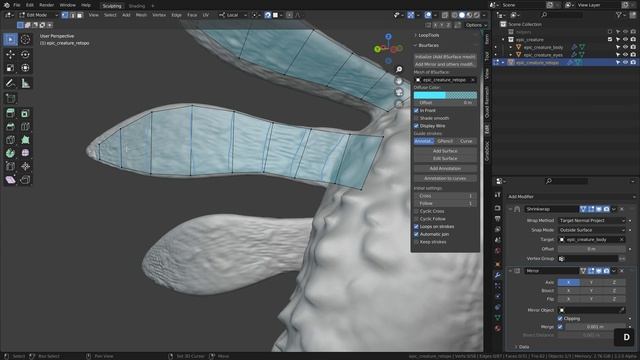Open the viewport Options dropdown

pos(476,25)
